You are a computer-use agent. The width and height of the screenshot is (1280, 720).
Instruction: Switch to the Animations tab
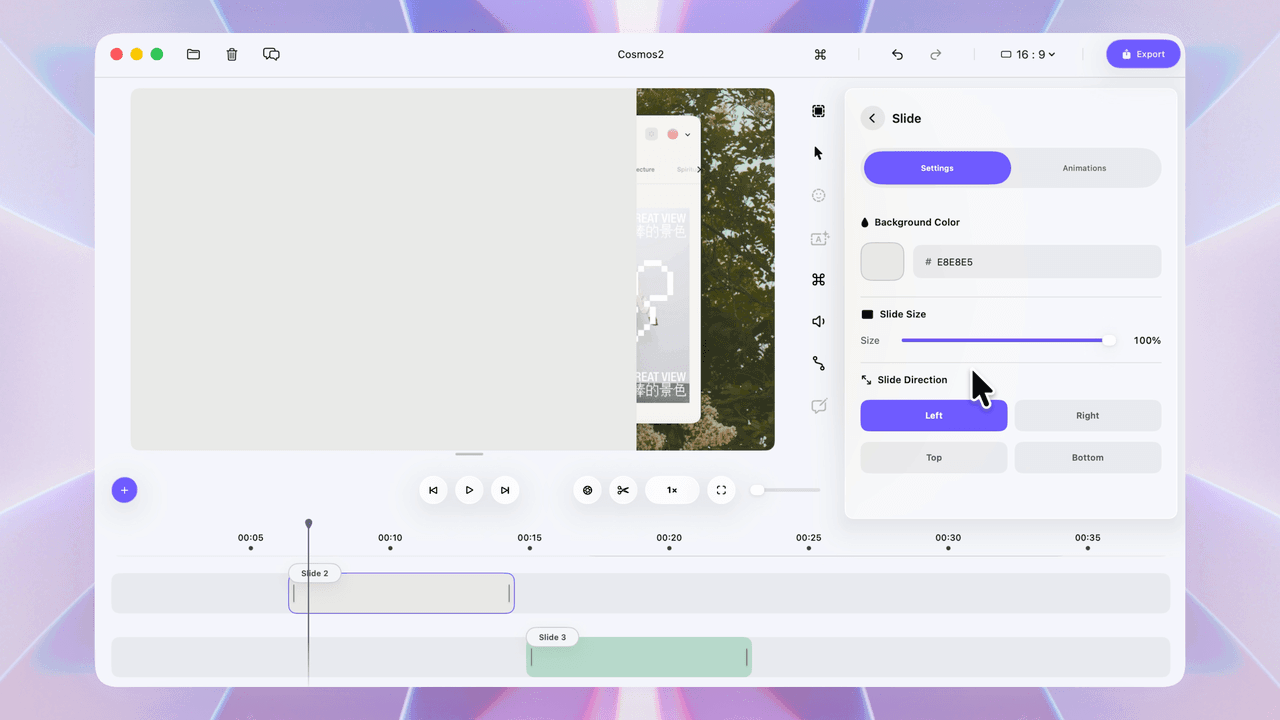1084,168
